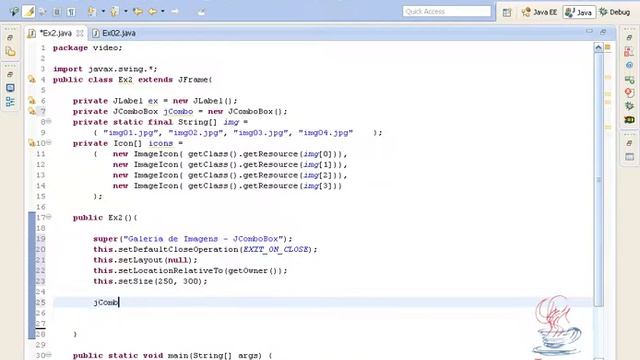Image resolution: width=640 pixels, height=360 pixels.
Task: Switch to the Debug perspective
Action: click(x=615, y=12)
